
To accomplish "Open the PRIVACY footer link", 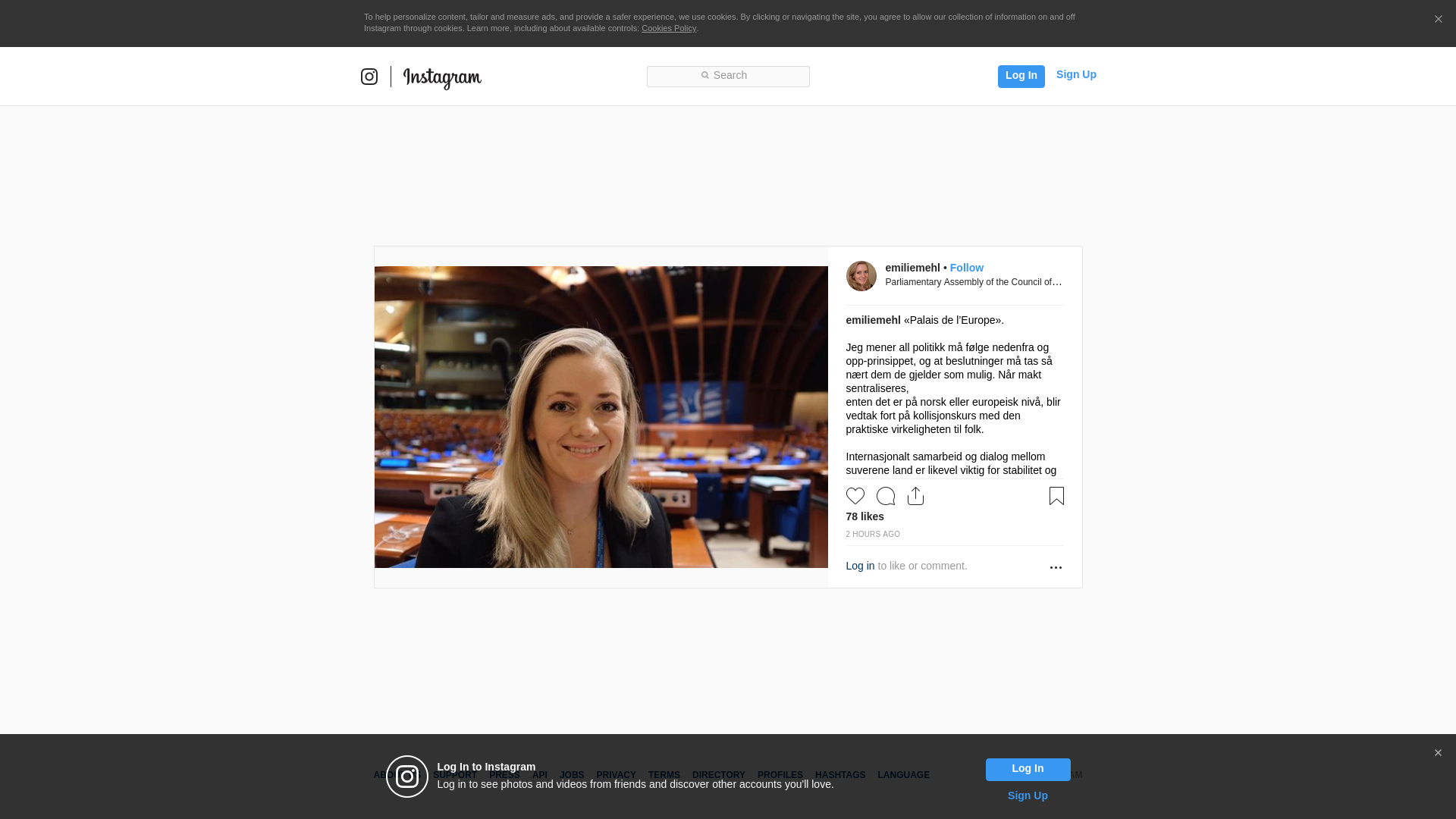I will coord(616,775).
